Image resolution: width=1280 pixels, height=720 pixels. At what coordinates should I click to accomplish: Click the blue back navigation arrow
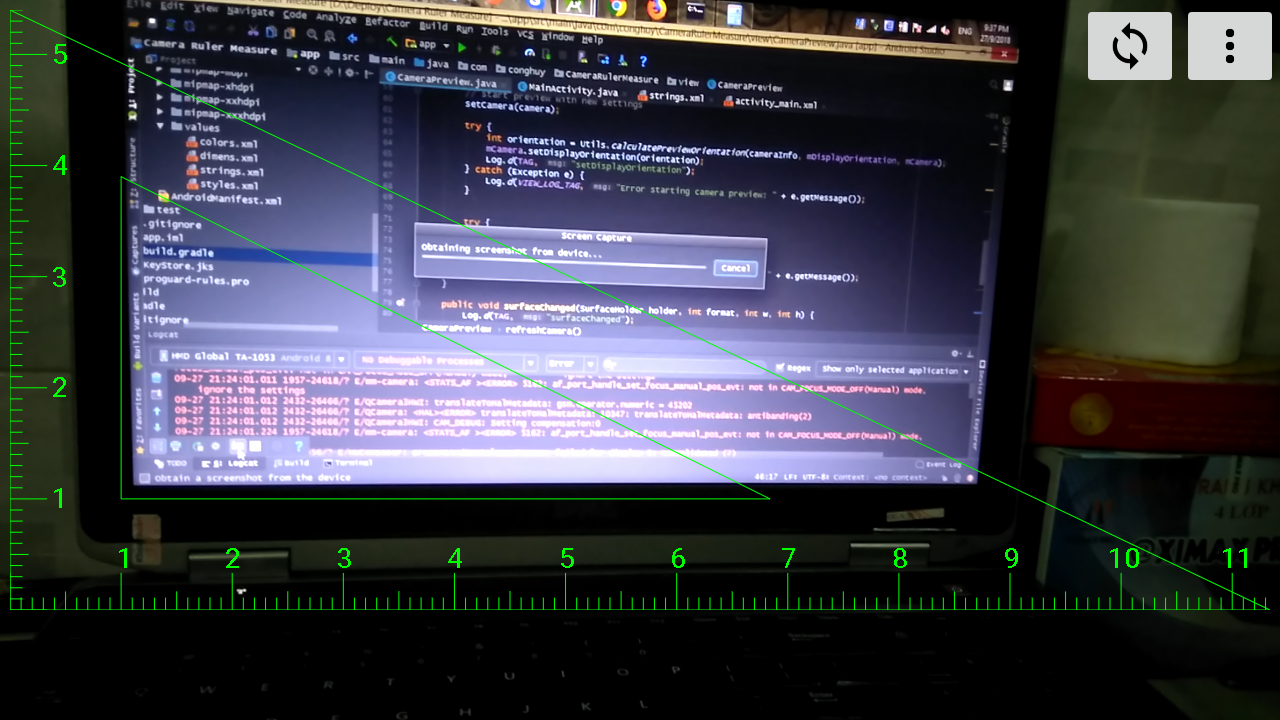[x=352, y=38]
